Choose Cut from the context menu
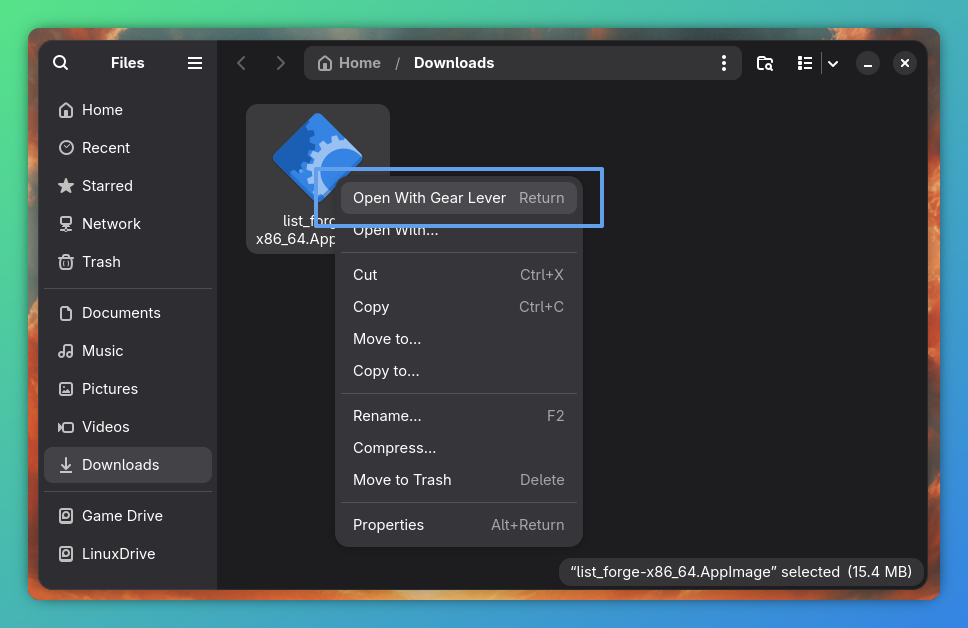 [x=459, y=275]
